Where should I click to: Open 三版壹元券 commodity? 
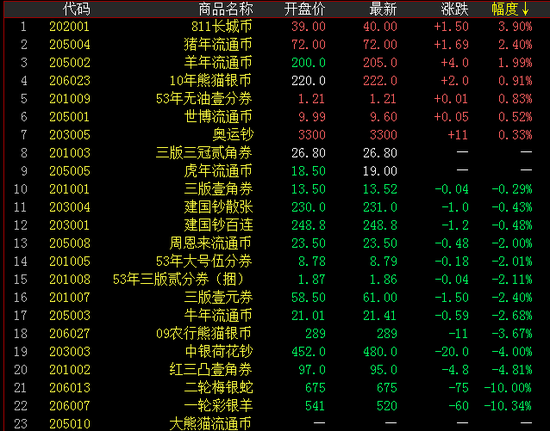pyautogui.click(x=218, y=297)
